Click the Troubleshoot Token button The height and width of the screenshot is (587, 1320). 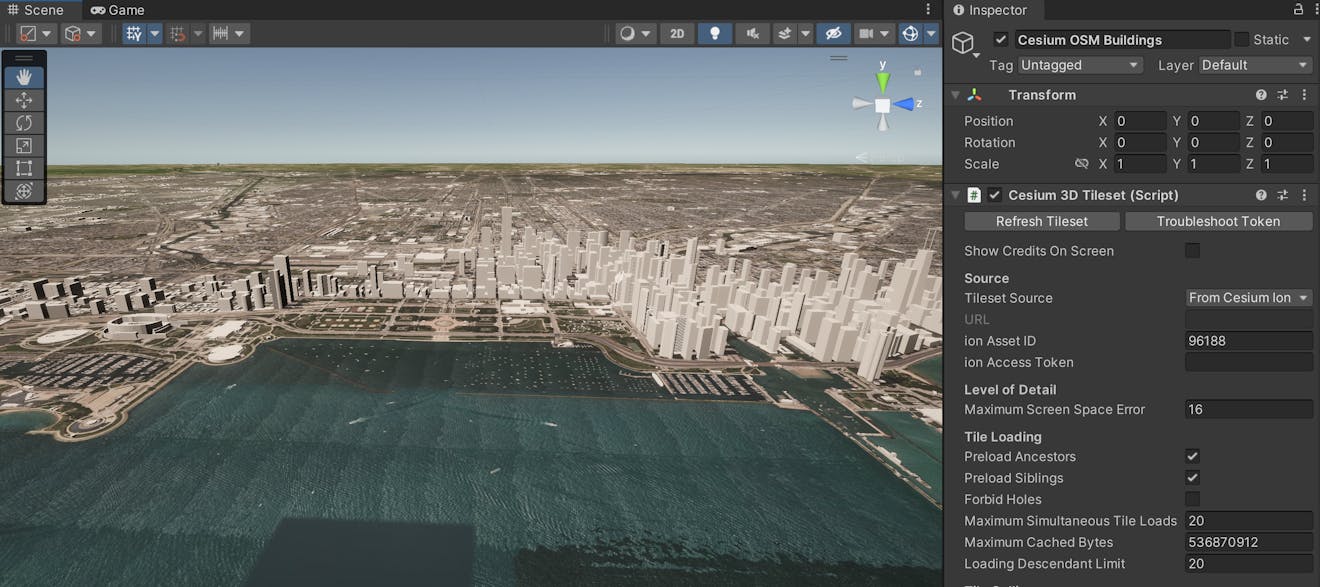pyautogui.click(x=1218, y=220)
